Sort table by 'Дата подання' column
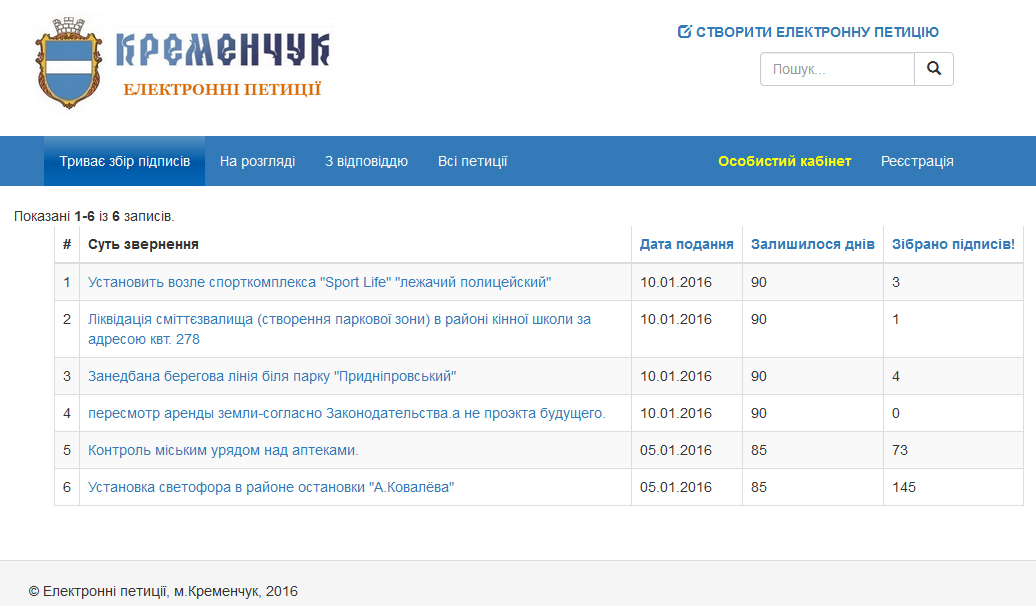 click(686, 244)
